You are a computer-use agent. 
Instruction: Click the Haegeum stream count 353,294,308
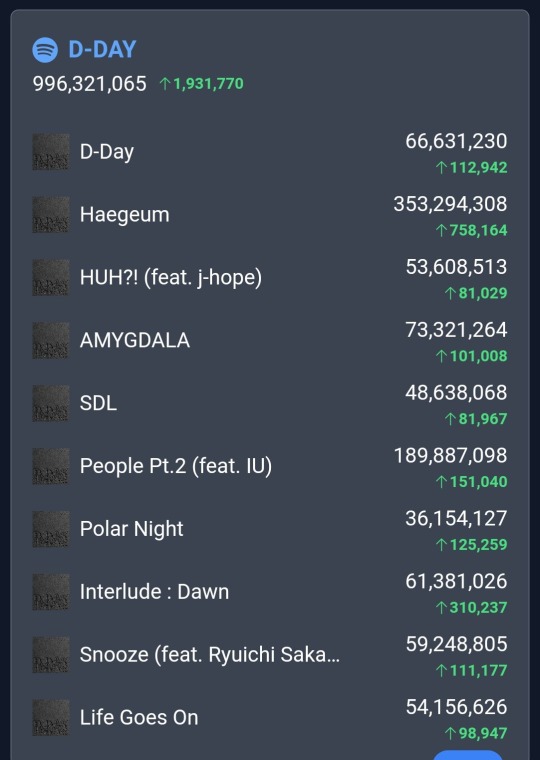(450, 204)
